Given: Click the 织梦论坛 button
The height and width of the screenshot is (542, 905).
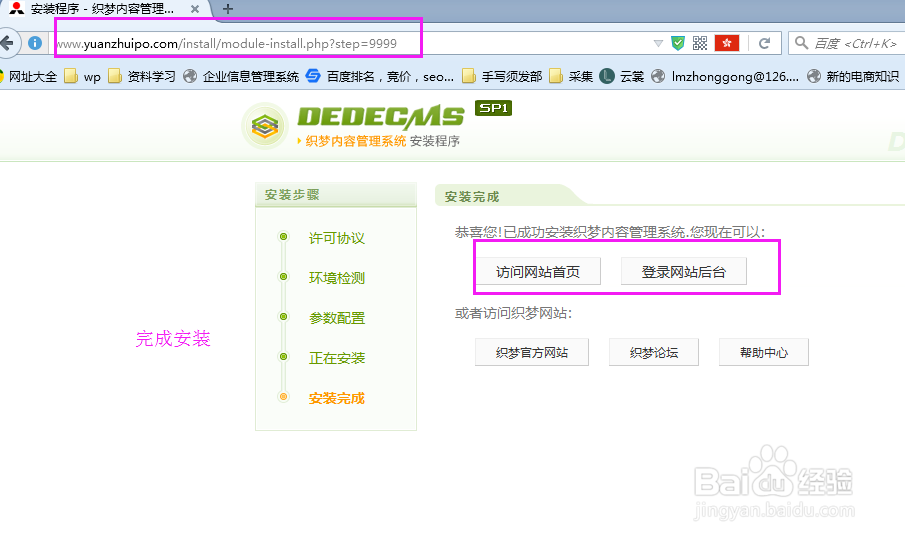Looking at the screenshot, I should pyautogui.click(x=654, y=352).
